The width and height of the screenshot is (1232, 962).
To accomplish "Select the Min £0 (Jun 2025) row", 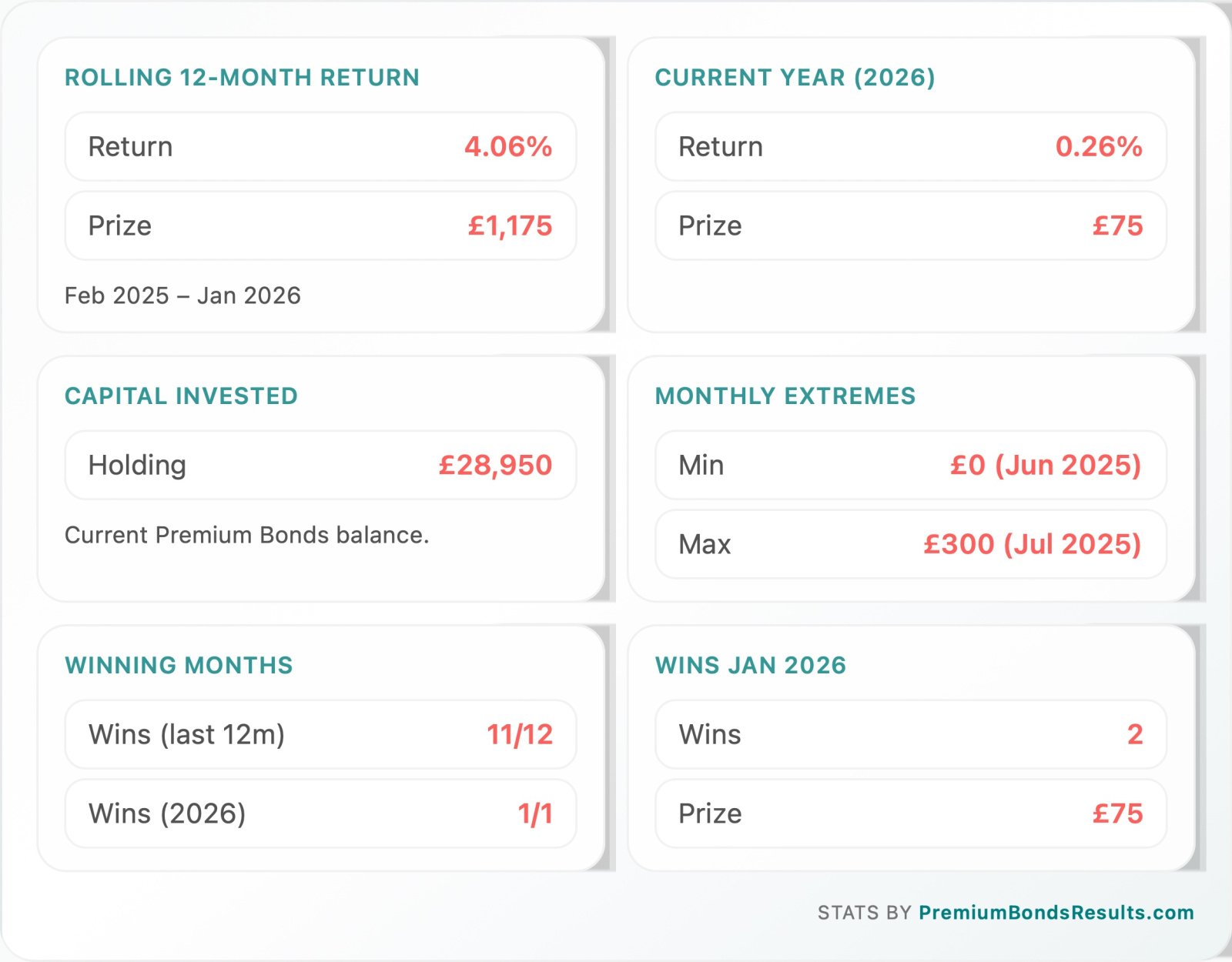I will point(910,466).
